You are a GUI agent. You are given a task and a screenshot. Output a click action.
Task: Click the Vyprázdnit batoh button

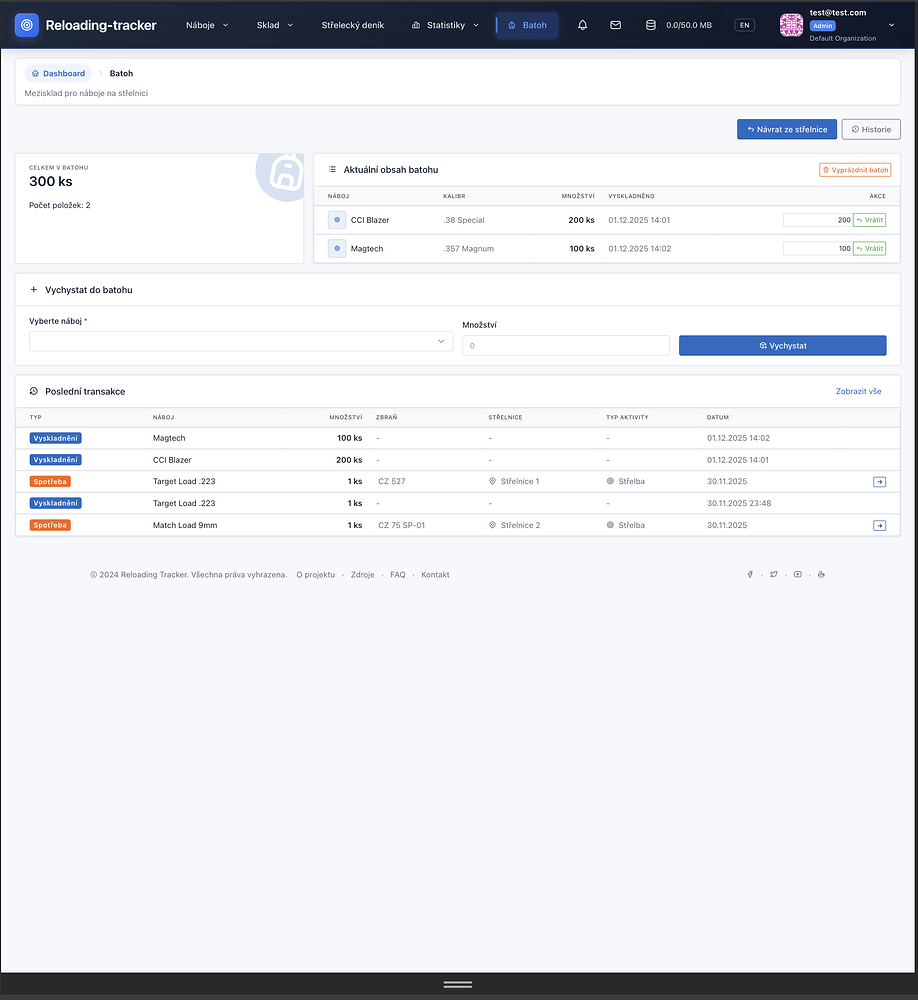pyautogui.click(x=854, y=170)
